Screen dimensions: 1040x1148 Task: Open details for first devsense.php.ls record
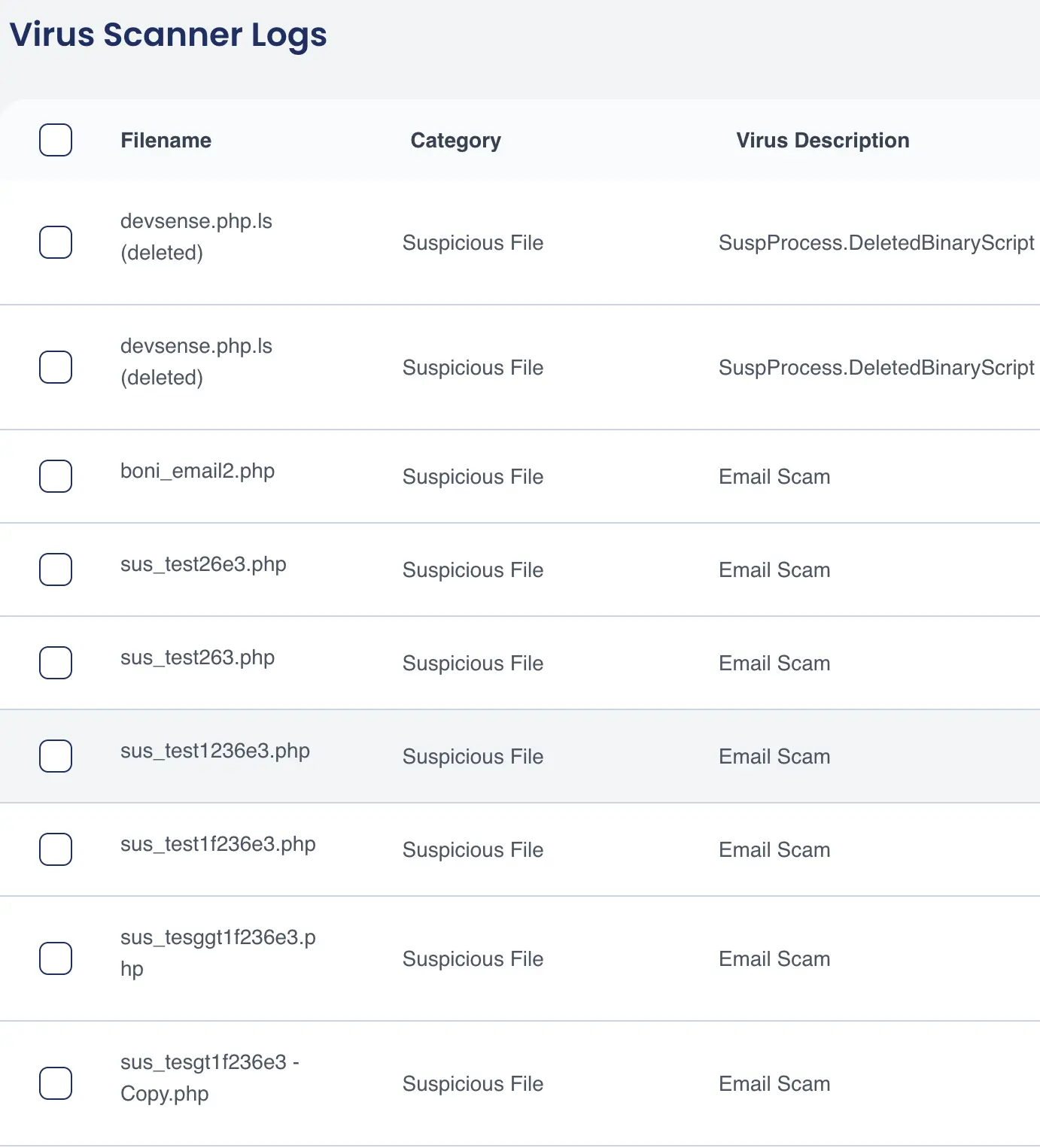(x=196, y=236)
